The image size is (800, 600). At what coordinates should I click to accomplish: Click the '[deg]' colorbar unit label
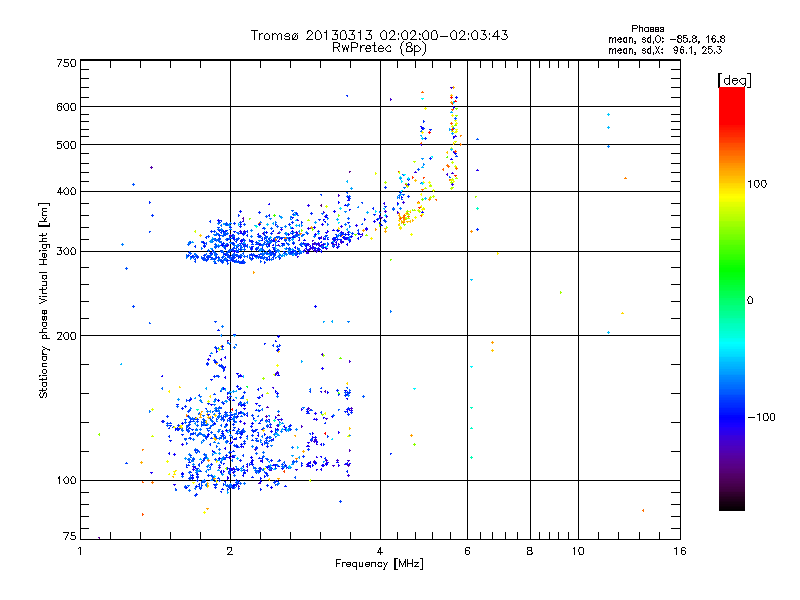pyautogui.click(x=734, y=80)
